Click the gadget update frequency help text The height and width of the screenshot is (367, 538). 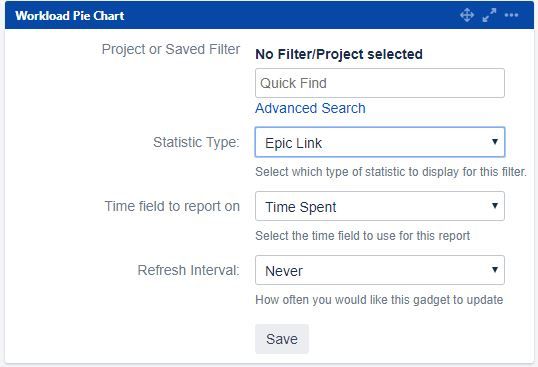(x=379, y=300)
